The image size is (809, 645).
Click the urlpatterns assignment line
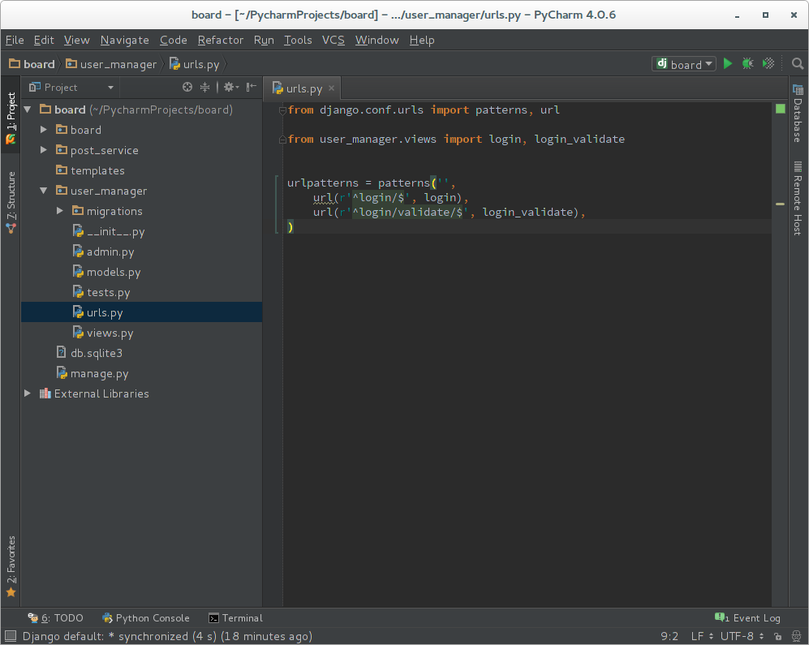(371, 183)
